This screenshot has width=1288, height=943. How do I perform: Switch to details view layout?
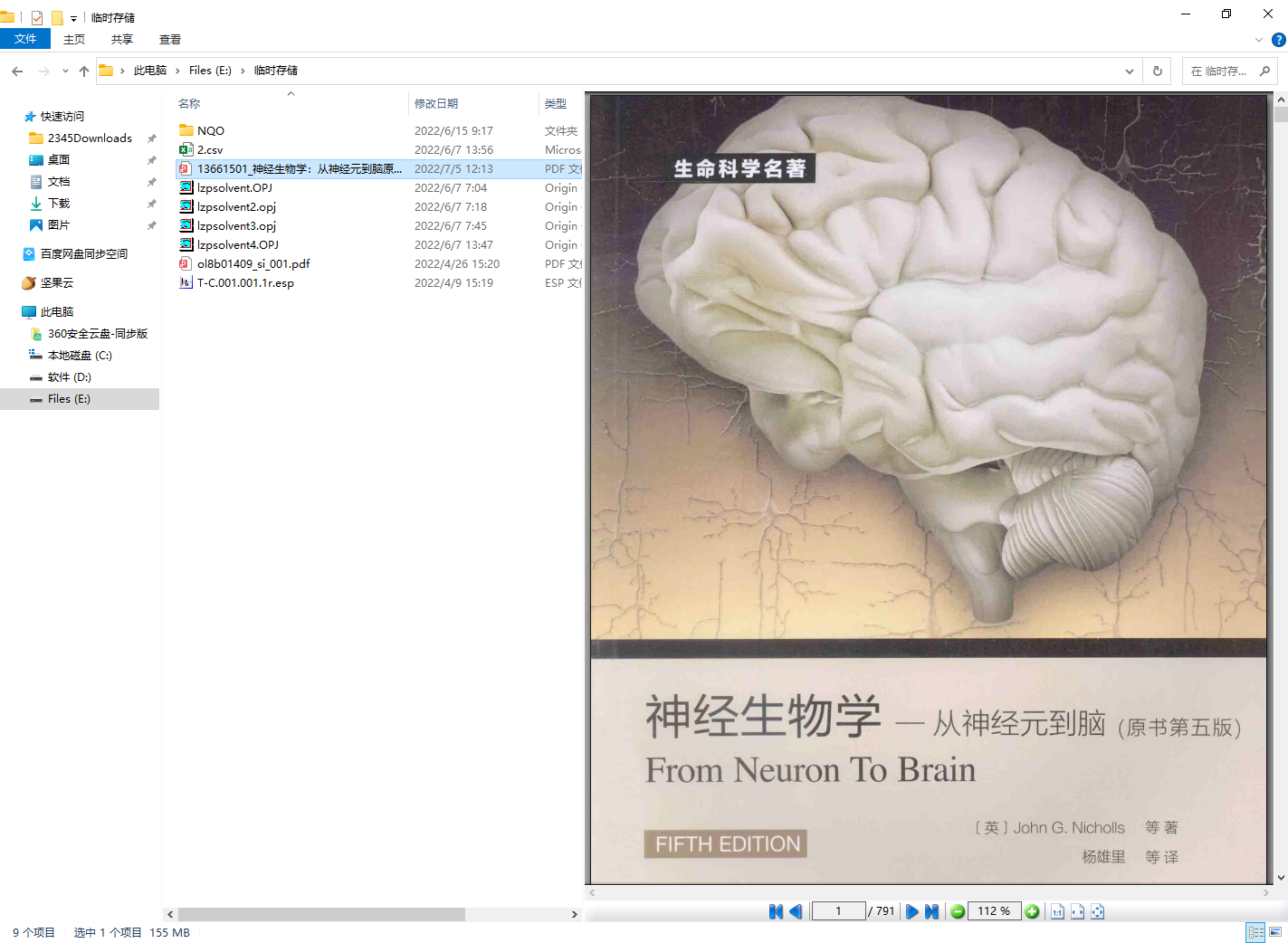pos(1255,932)
